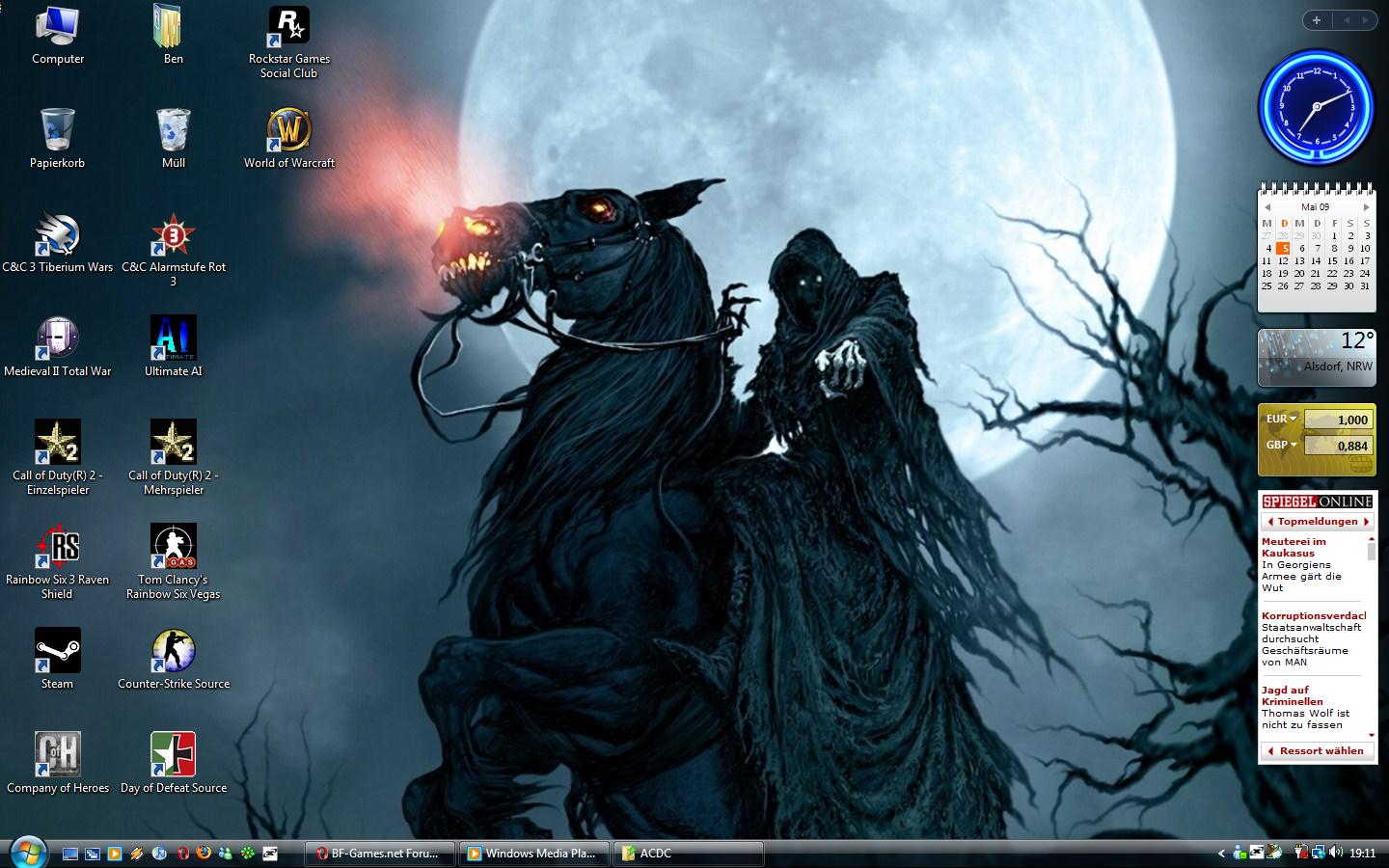Switch to Windows Media Player taskbar button
This screenshot has width=1389, height=868.
tap(533, 854)
